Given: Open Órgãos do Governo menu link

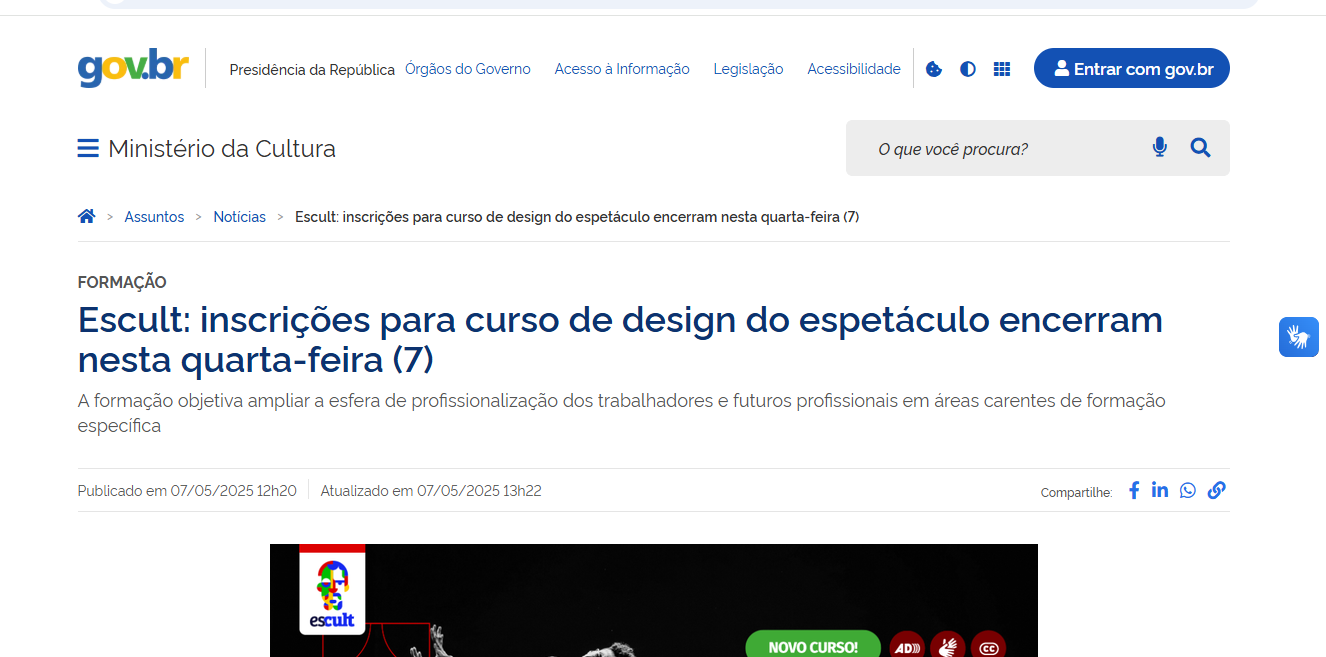Looking at the screenshot, I should click(468, 69).
